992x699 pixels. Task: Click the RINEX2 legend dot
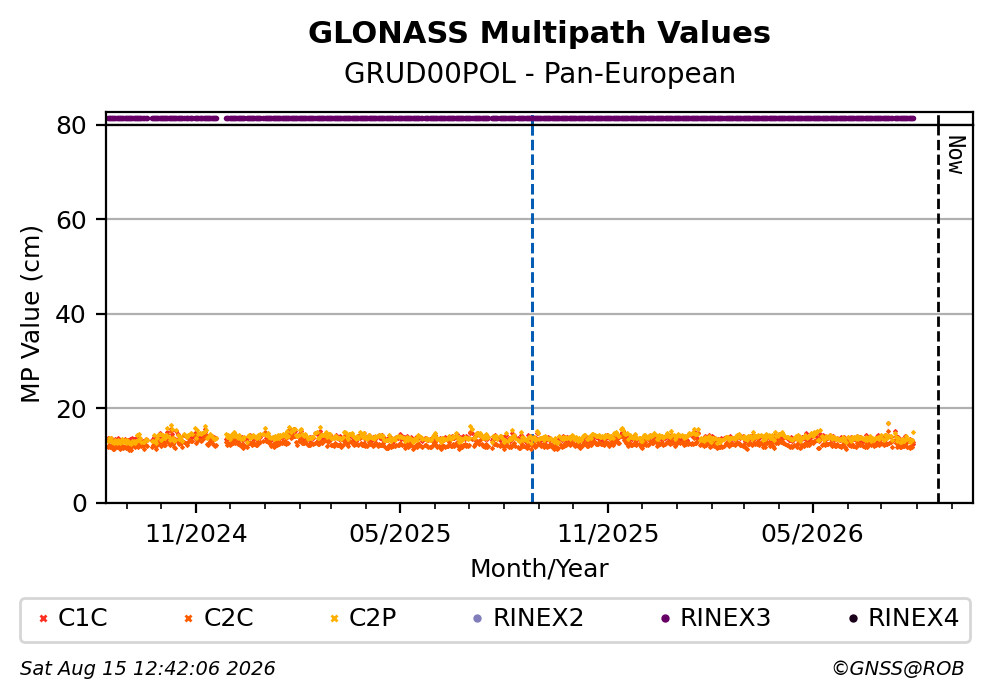478,618
